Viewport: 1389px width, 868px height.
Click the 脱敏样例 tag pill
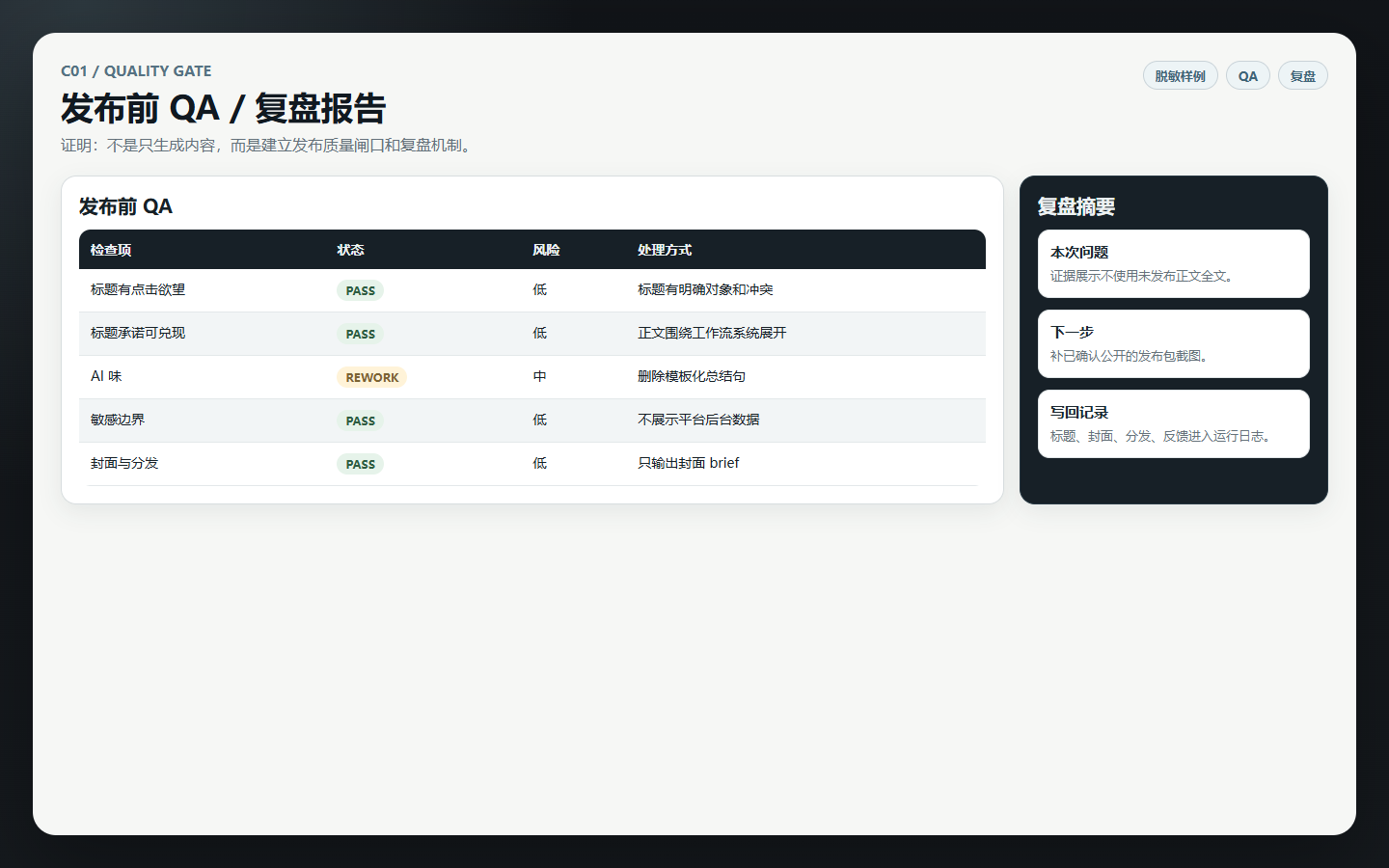(x=1180, y=76)
